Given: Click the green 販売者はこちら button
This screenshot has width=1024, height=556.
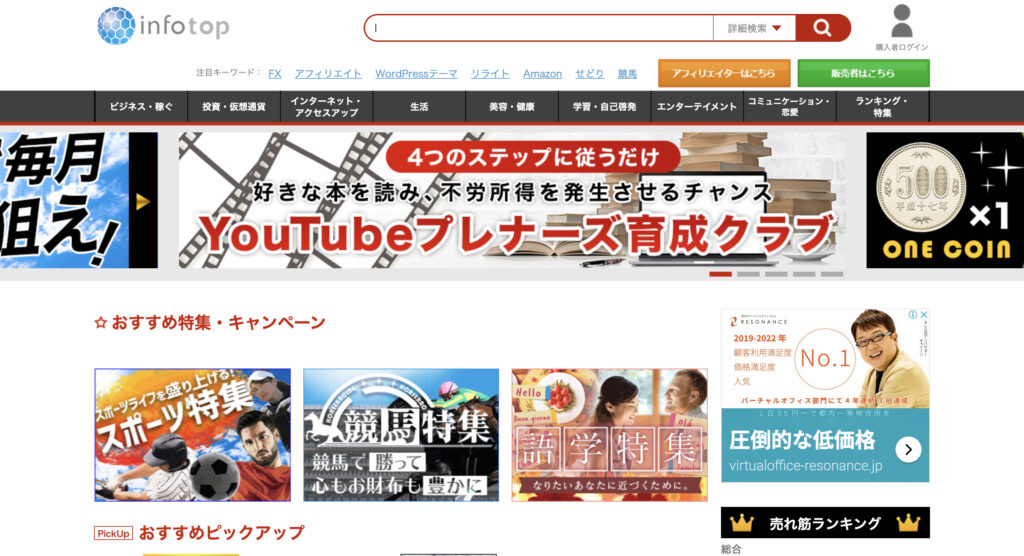Looking at the screenshot, I should (863, 73).
